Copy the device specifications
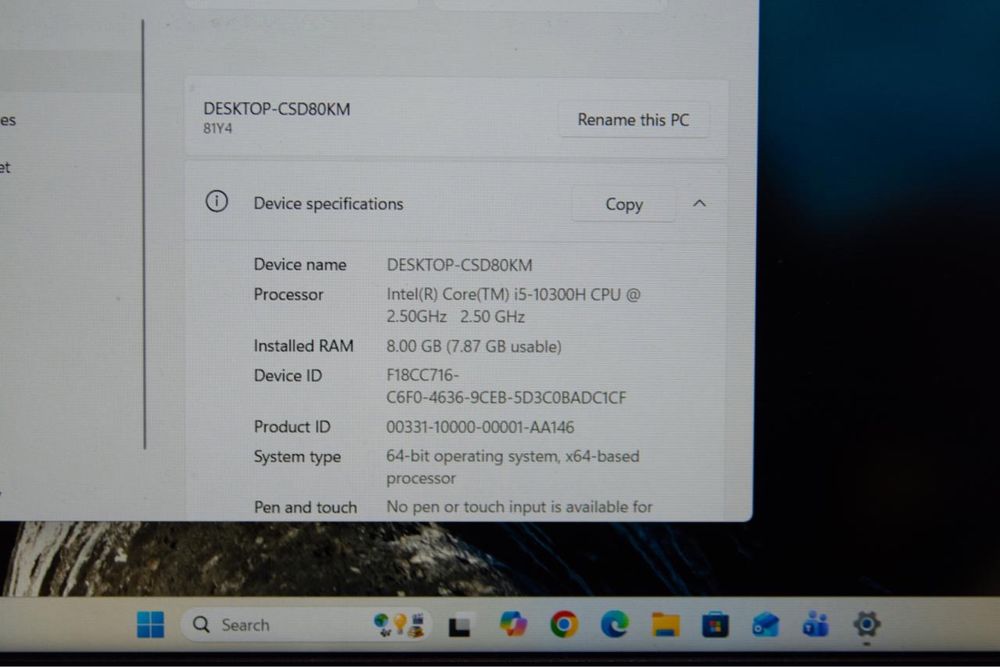1000x667 pixels. 624,204
